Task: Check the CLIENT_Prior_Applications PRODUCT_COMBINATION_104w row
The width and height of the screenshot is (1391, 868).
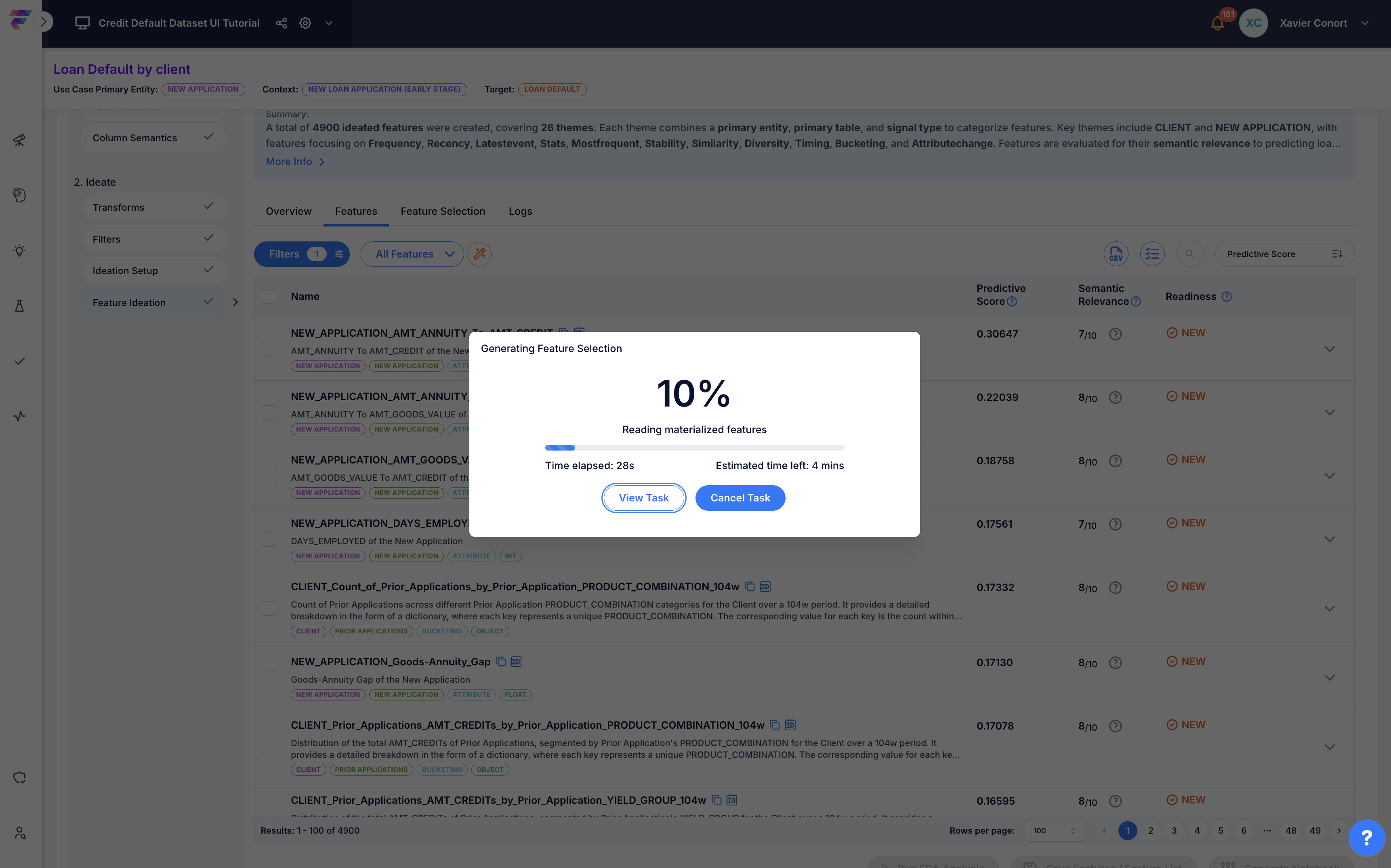Action: [x=269, y=747]
